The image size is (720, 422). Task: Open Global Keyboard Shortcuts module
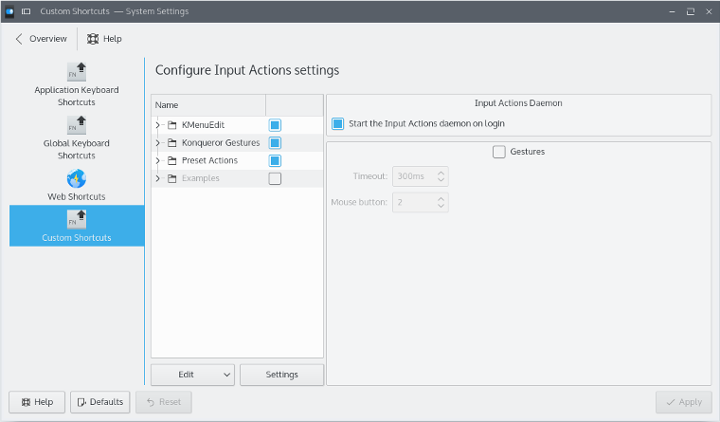pos(77,138)
